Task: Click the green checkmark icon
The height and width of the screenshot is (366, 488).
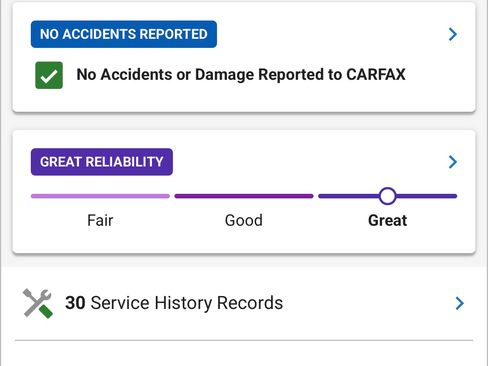Action: (x=49, y=75)
